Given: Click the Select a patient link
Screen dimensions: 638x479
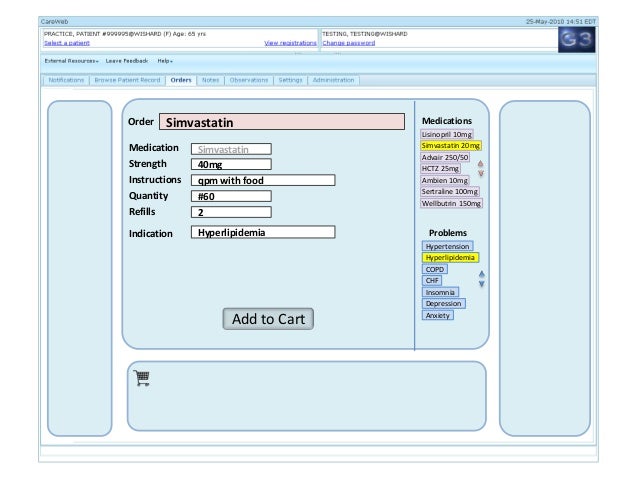Looking at the screenshot, I should [66, 43].
